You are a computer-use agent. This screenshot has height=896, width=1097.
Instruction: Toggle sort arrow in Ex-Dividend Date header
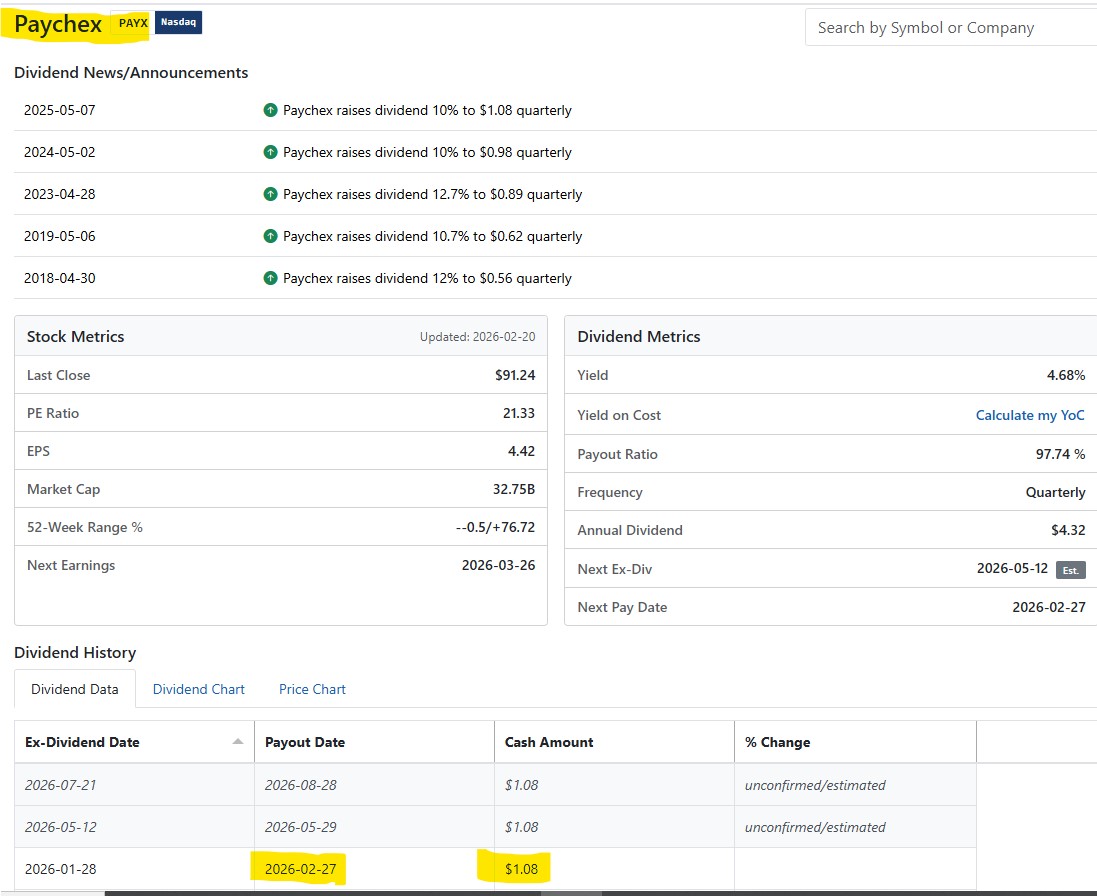tap(237, 742)
